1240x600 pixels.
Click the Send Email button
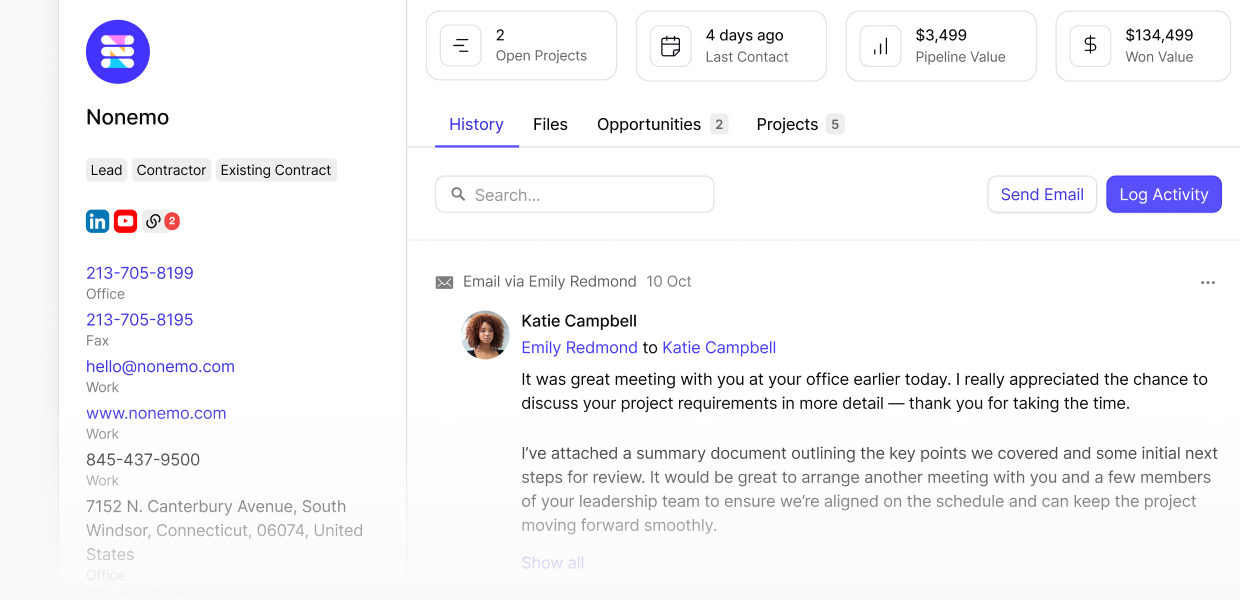coord(1042,194)
